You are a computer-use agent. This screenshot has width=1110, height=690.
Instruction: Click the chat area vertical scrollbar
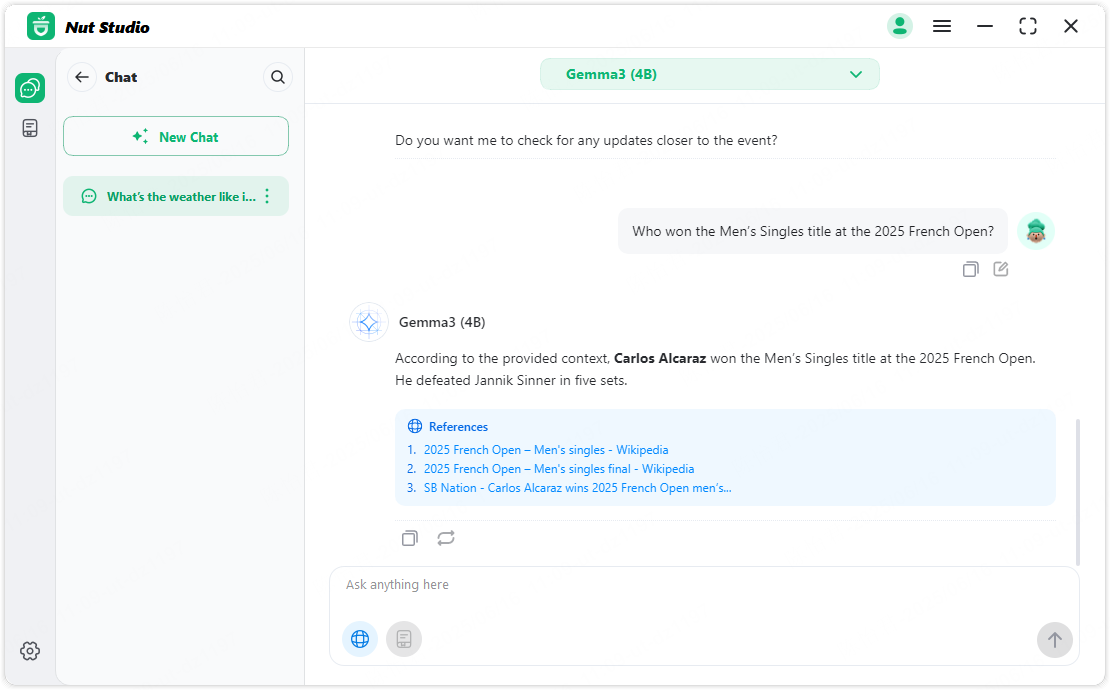pyautogui.click(x=1078, y=492)
